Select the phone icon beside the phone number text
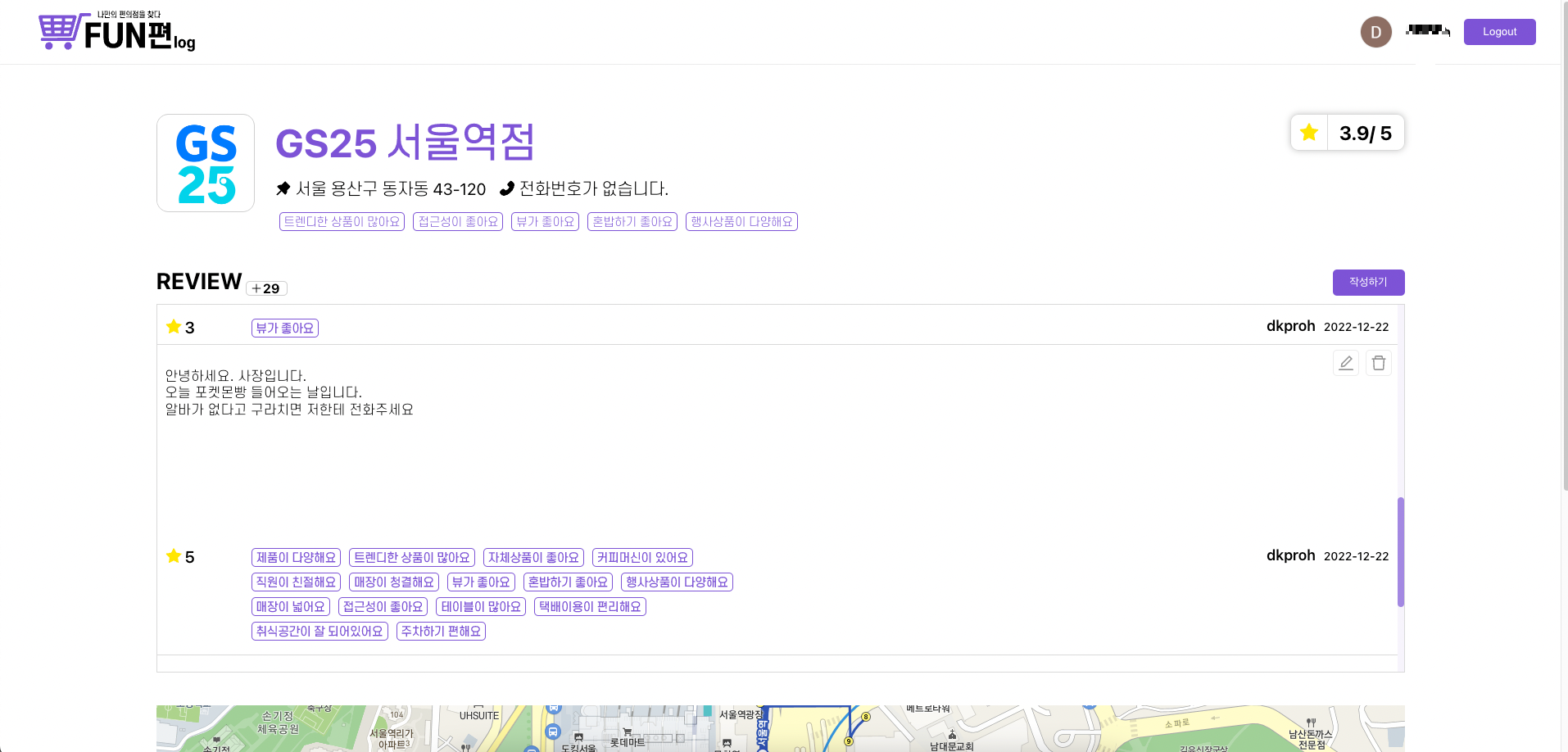Viewport: 1568px width, 752px height. pos(507,188)
